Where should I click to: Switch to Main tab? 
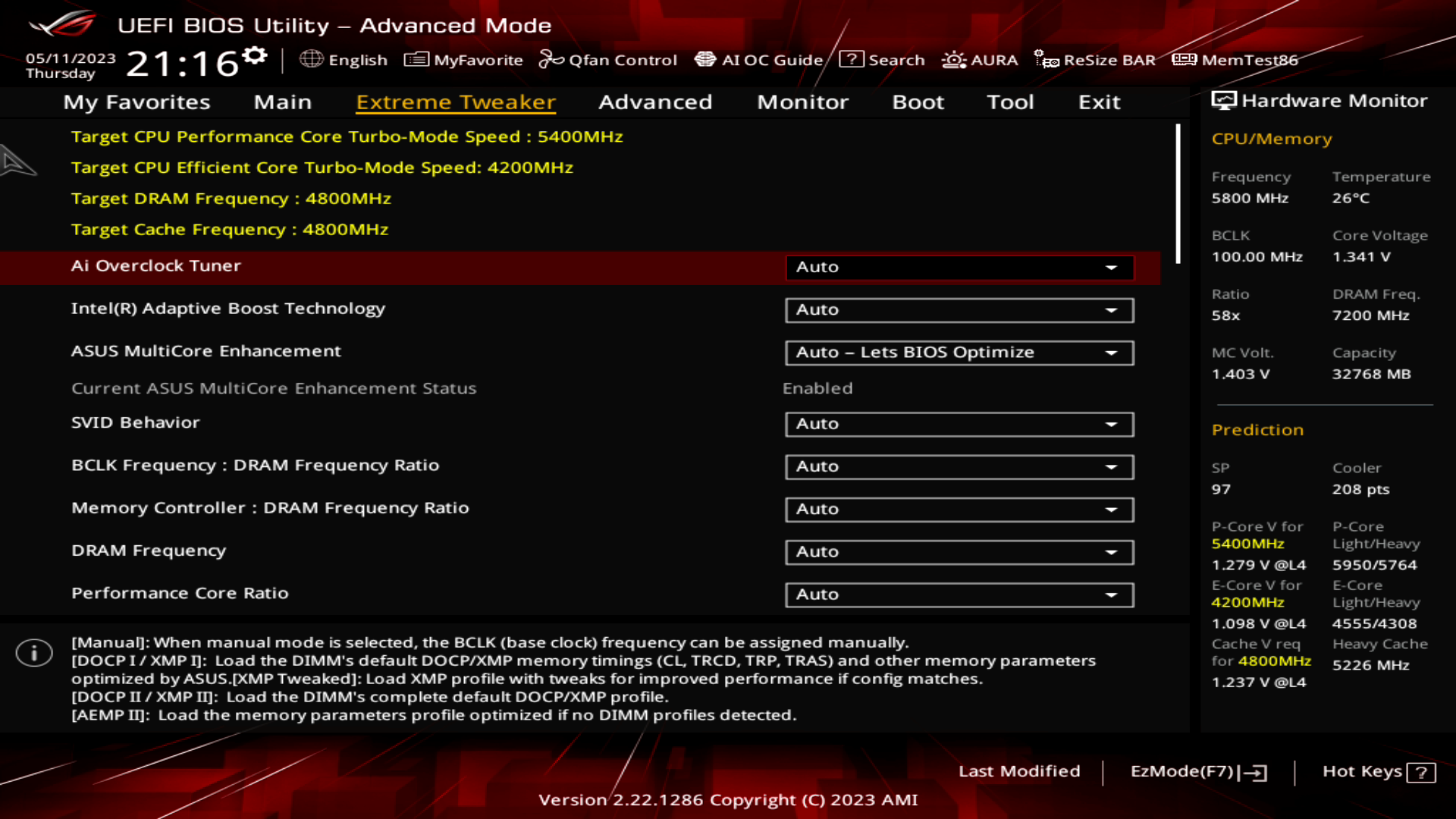283,102
